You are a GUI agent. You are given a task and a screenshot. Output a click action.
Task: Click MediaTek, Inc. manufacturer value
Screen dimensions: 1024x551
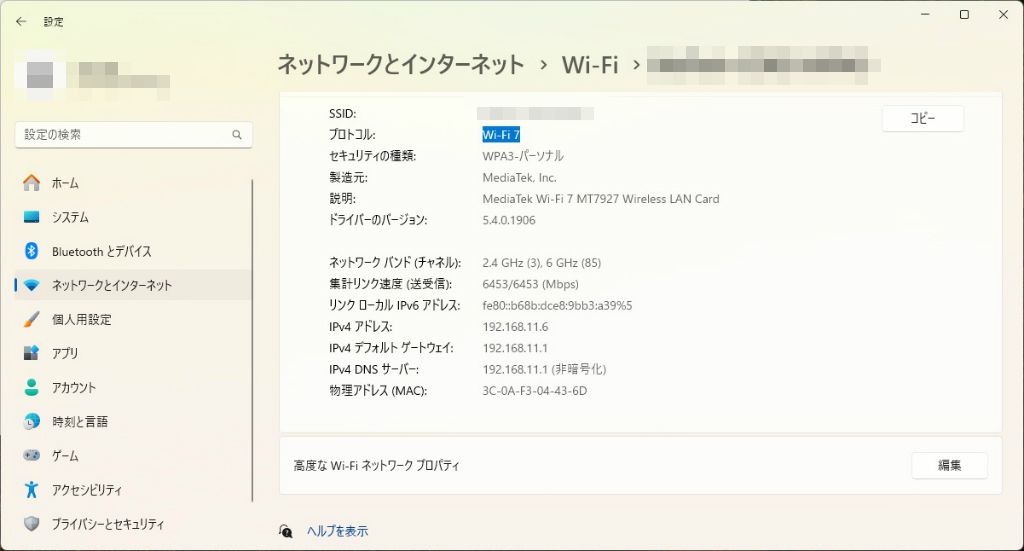(519, 177)
